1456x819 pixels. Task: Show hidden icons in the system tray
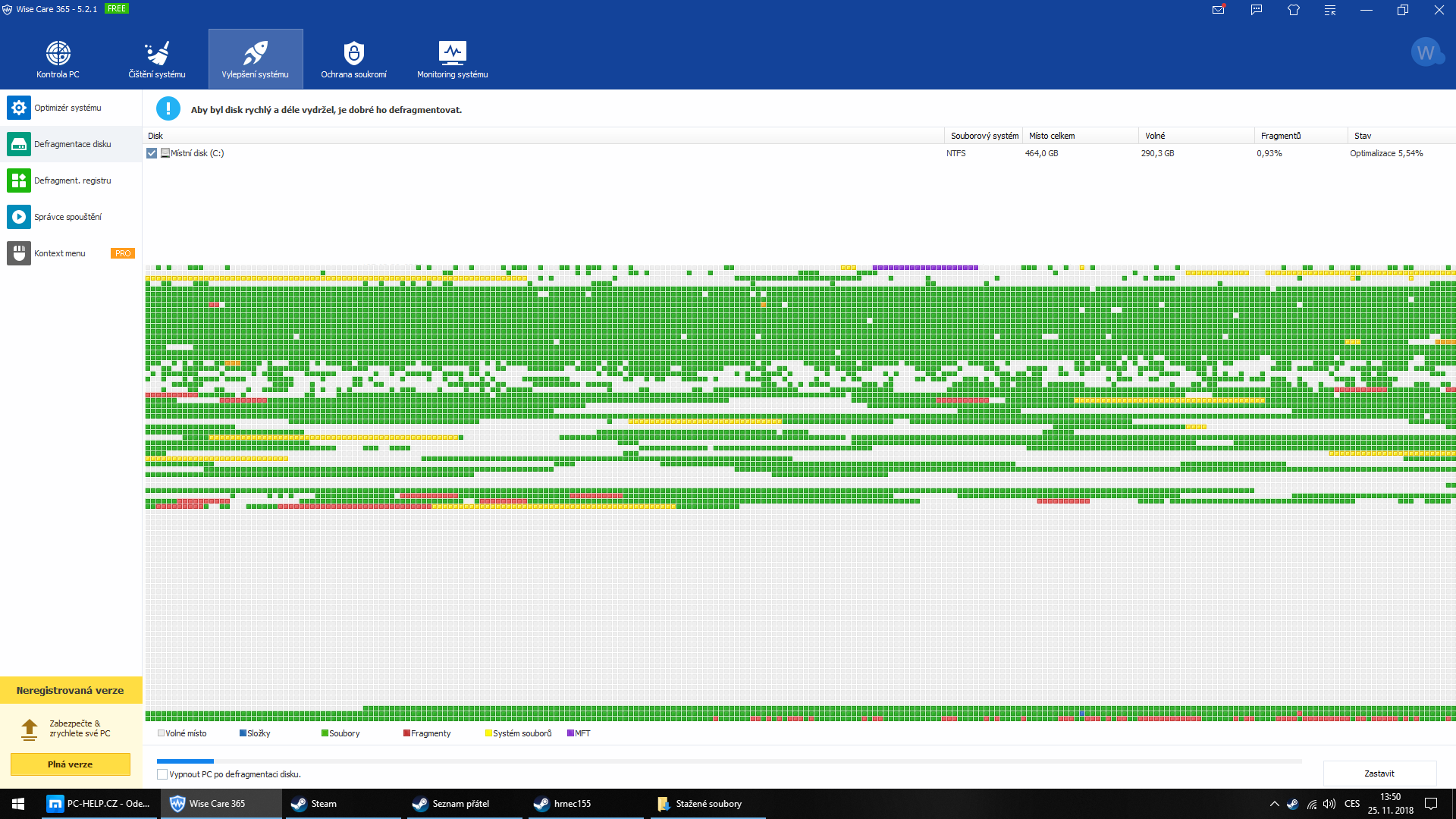click(1274, 804)
